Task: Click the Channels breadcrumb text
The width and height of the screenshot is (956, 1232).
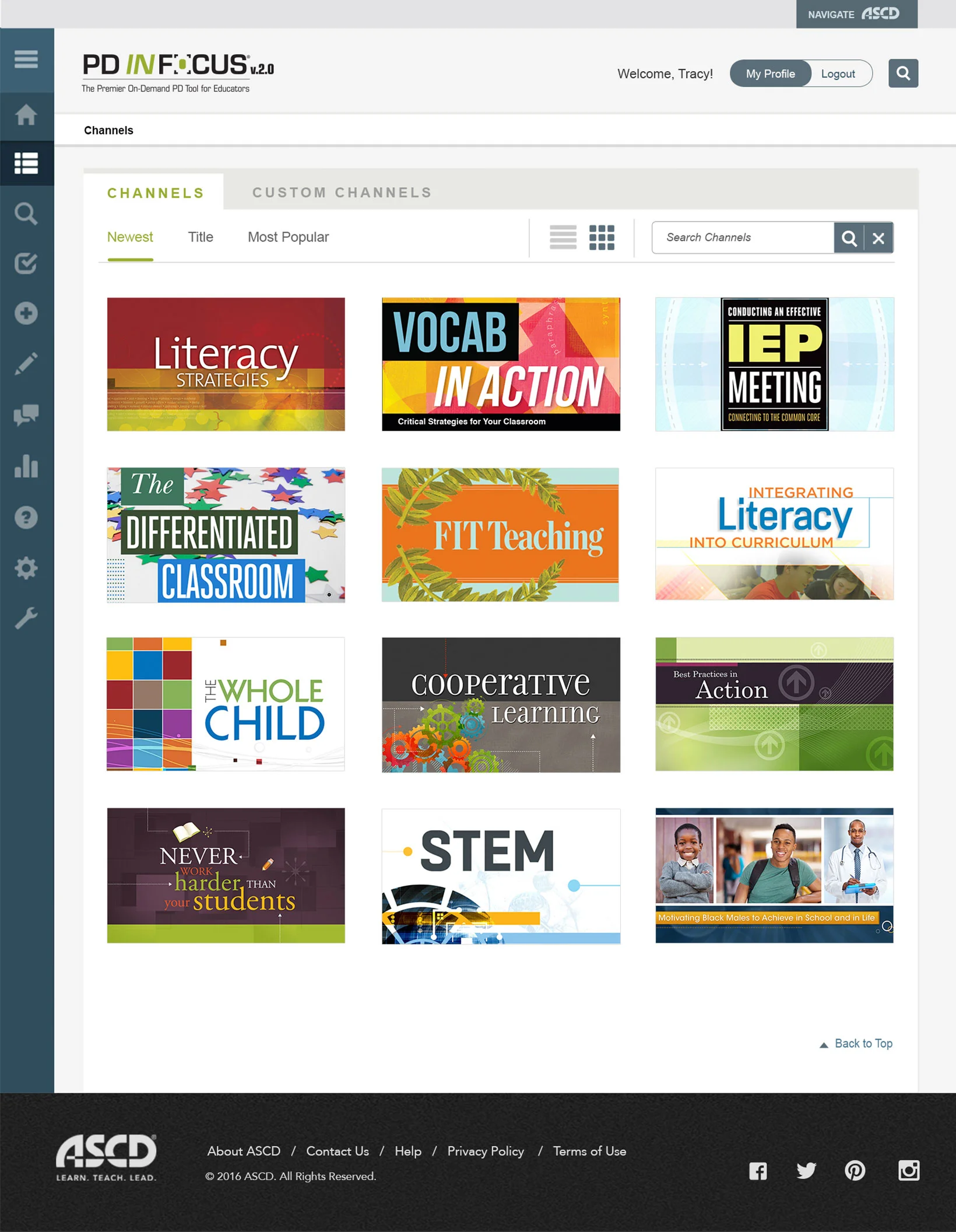Action: pyautogui.click(x=108, y=130)
